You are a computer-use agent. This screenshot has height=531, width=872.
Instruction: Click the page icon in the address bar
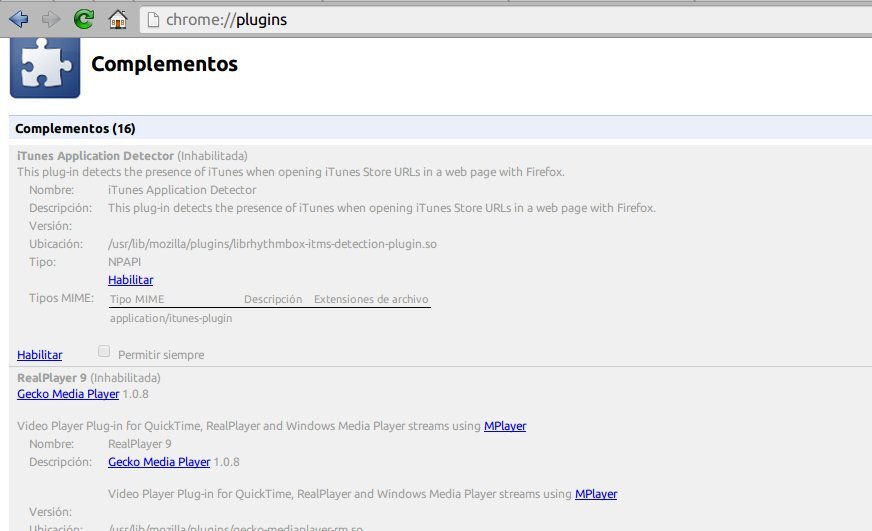(x=153, y=19)
